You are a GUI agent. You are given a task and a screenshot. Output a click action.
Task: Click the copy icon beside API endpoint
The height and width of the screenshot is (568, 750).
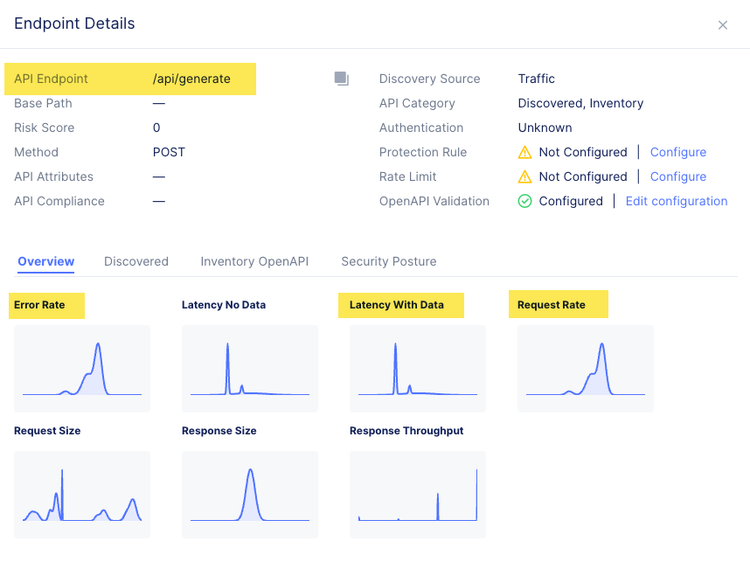click(x=342, y=79)
